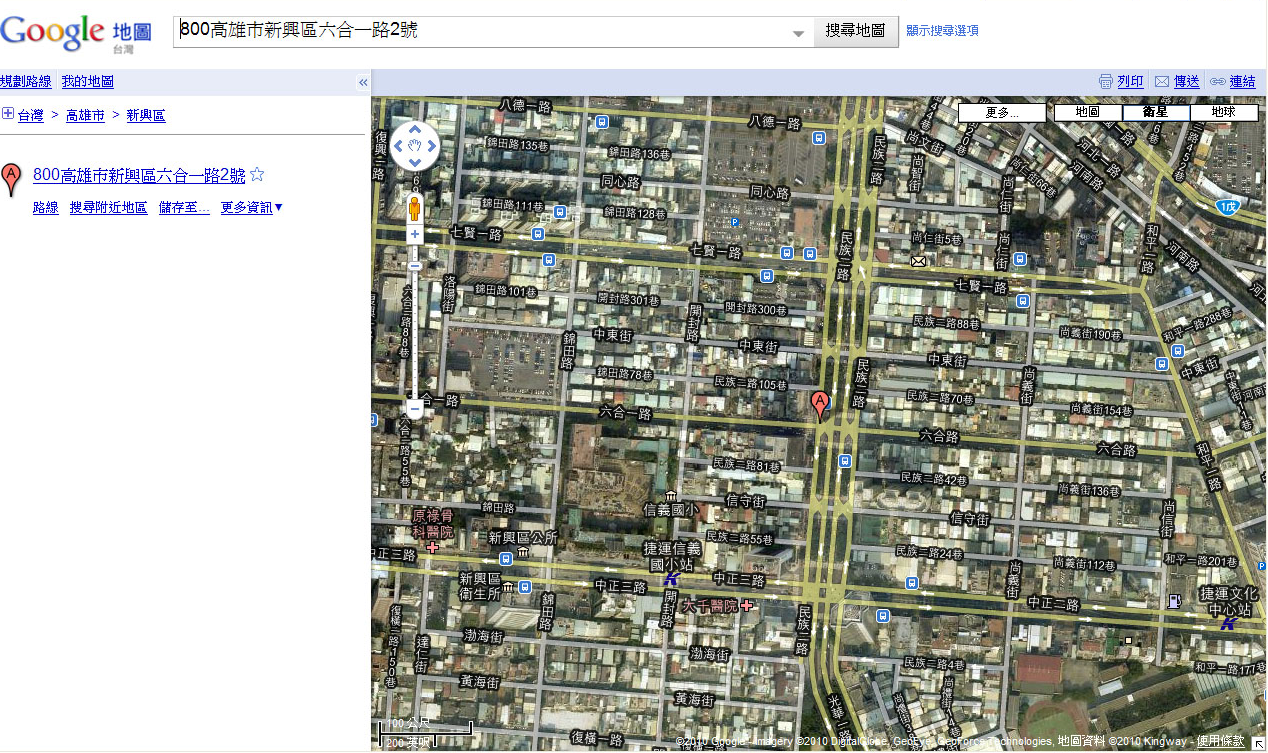Viewport: 1268px width, 753px height.
Task: Zoom in with the plus button
Action: [x=414, y=235]
